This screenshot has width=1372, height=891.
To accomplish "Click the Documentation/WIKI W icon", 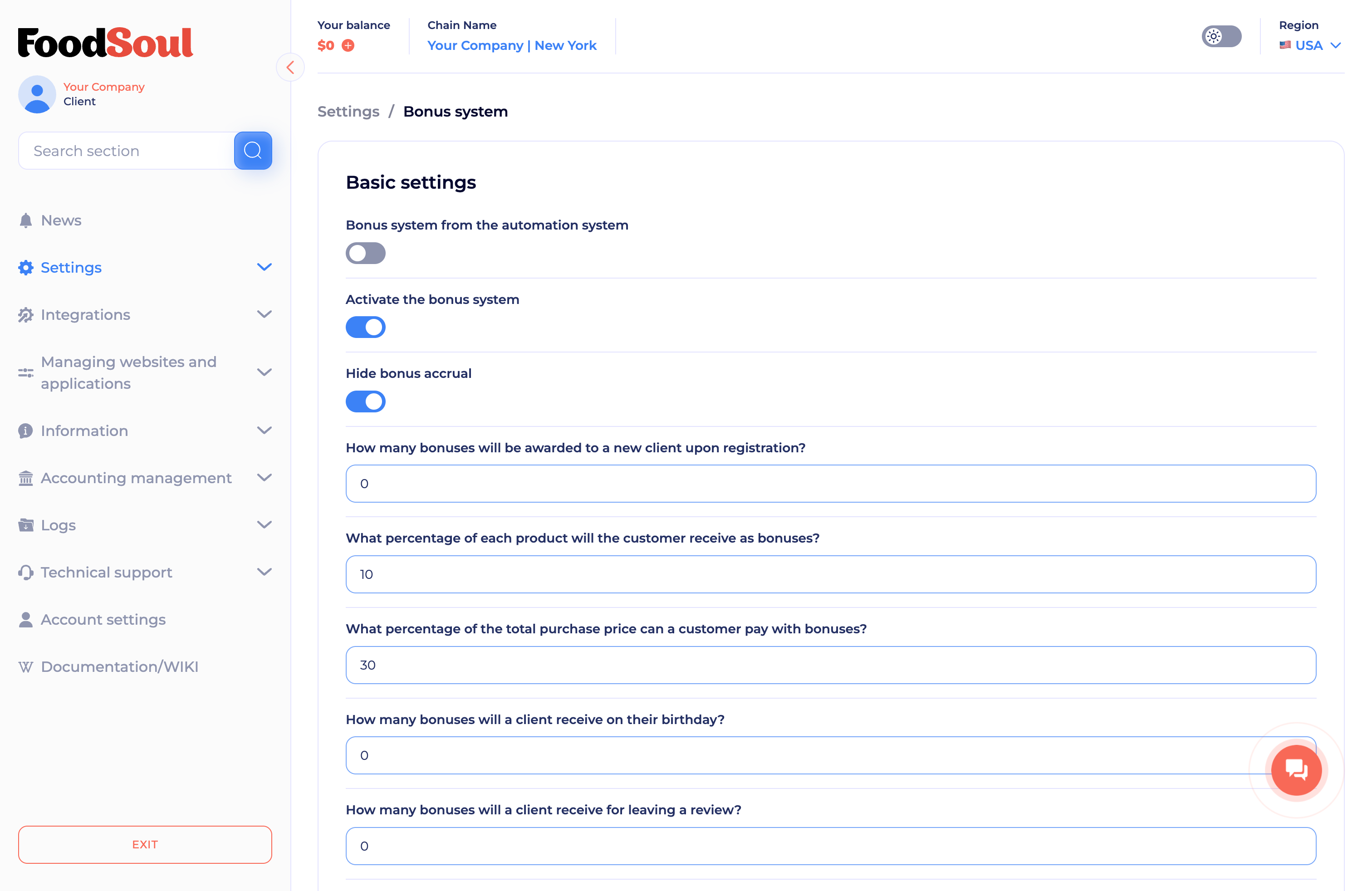I will point(25,667).
